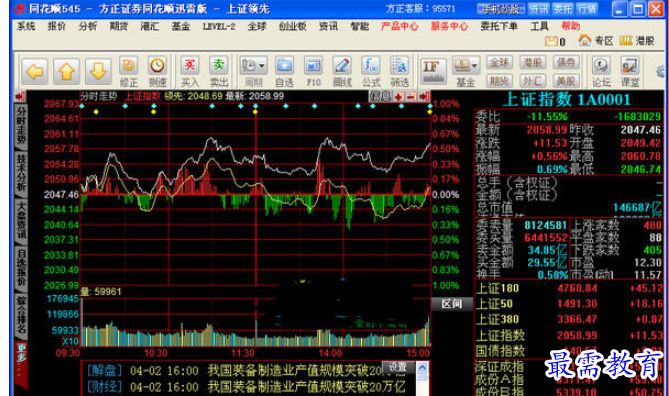Viewport: 669px width, 396px height.
Task: Click the 测速 clock icon
Action: coord(157,71)
